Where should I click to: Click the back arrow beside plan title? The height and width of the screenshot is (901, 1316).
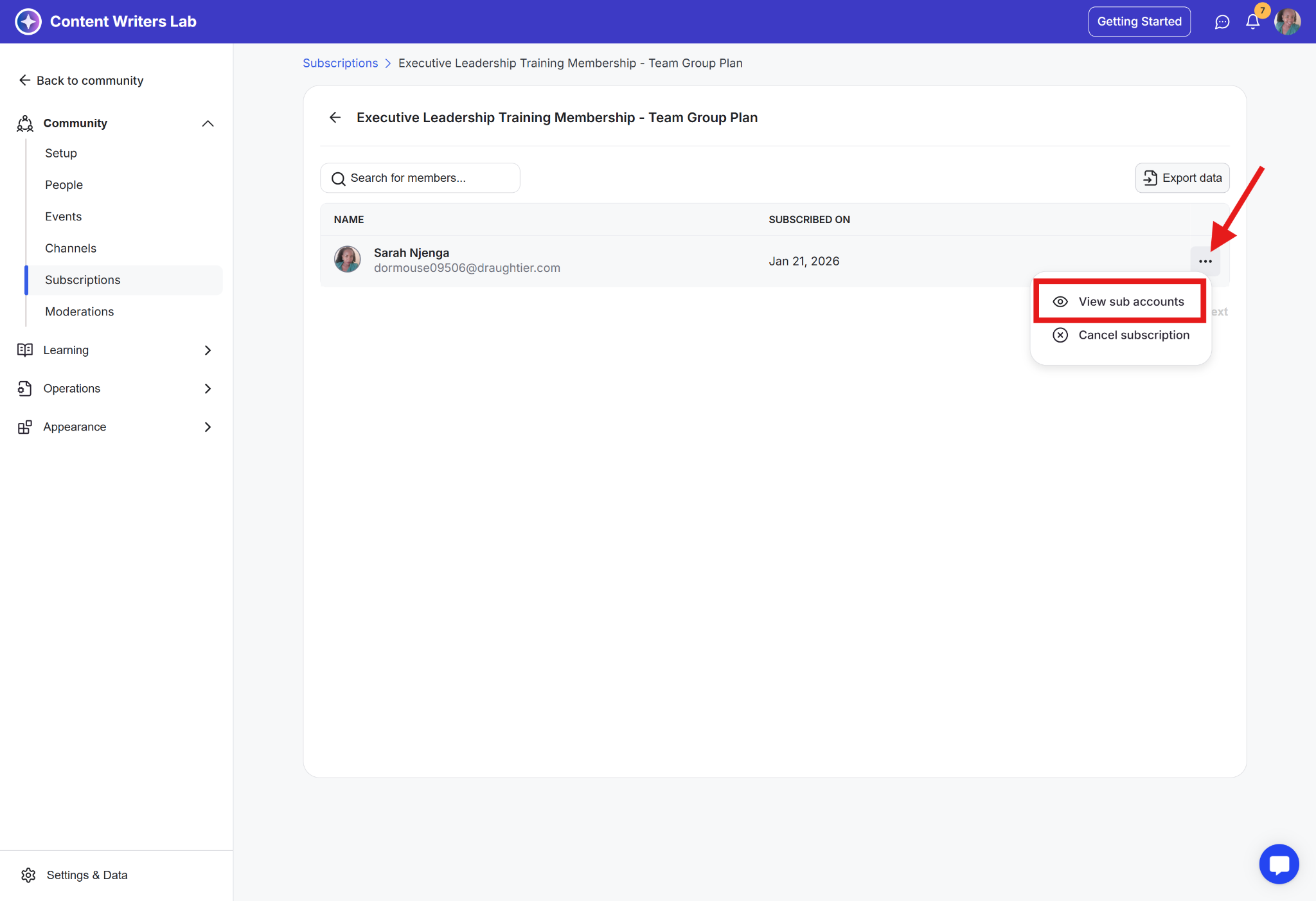[x=335, y=117]
